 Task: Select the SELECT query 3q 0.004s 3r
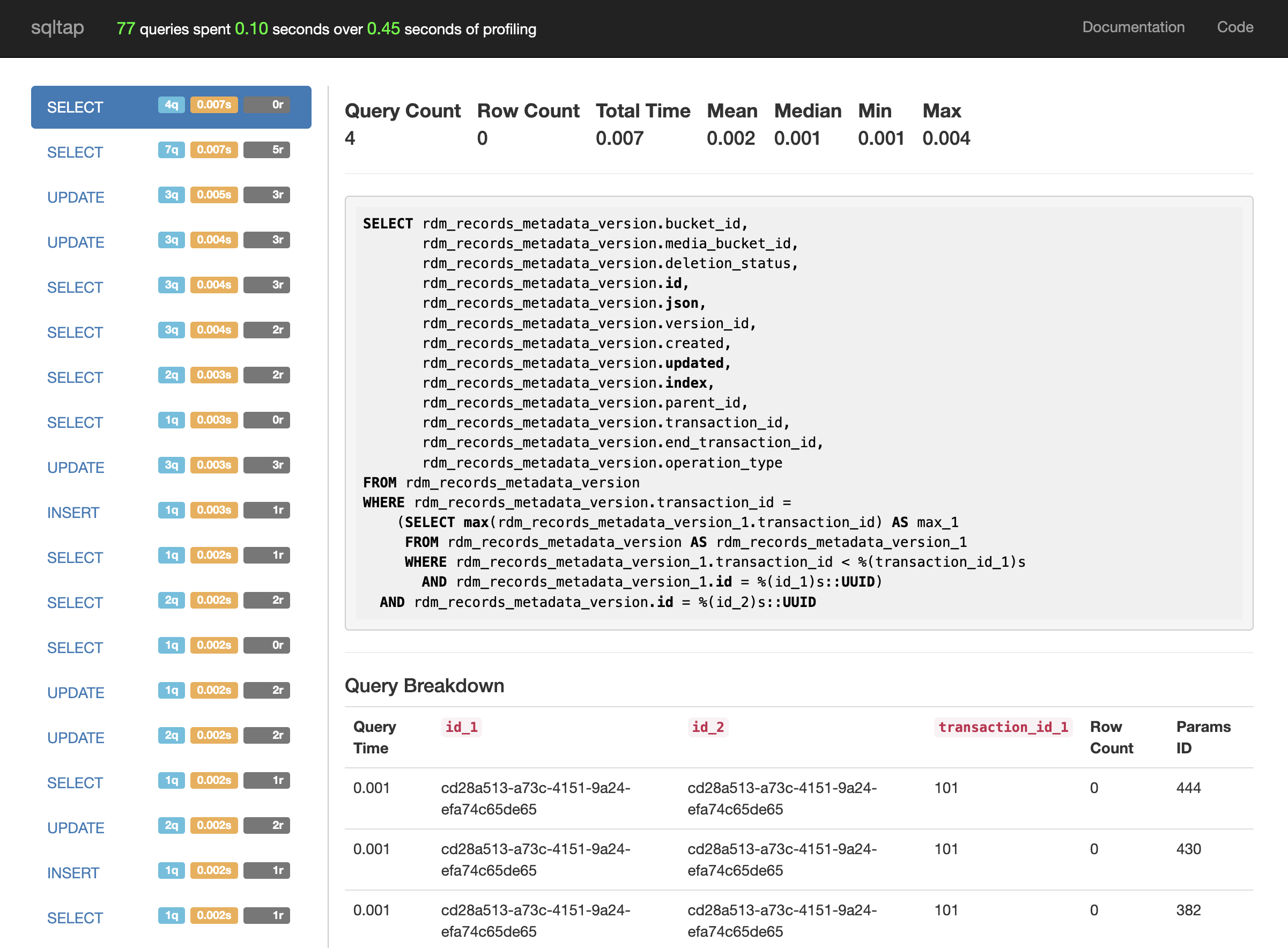[171, 287]
